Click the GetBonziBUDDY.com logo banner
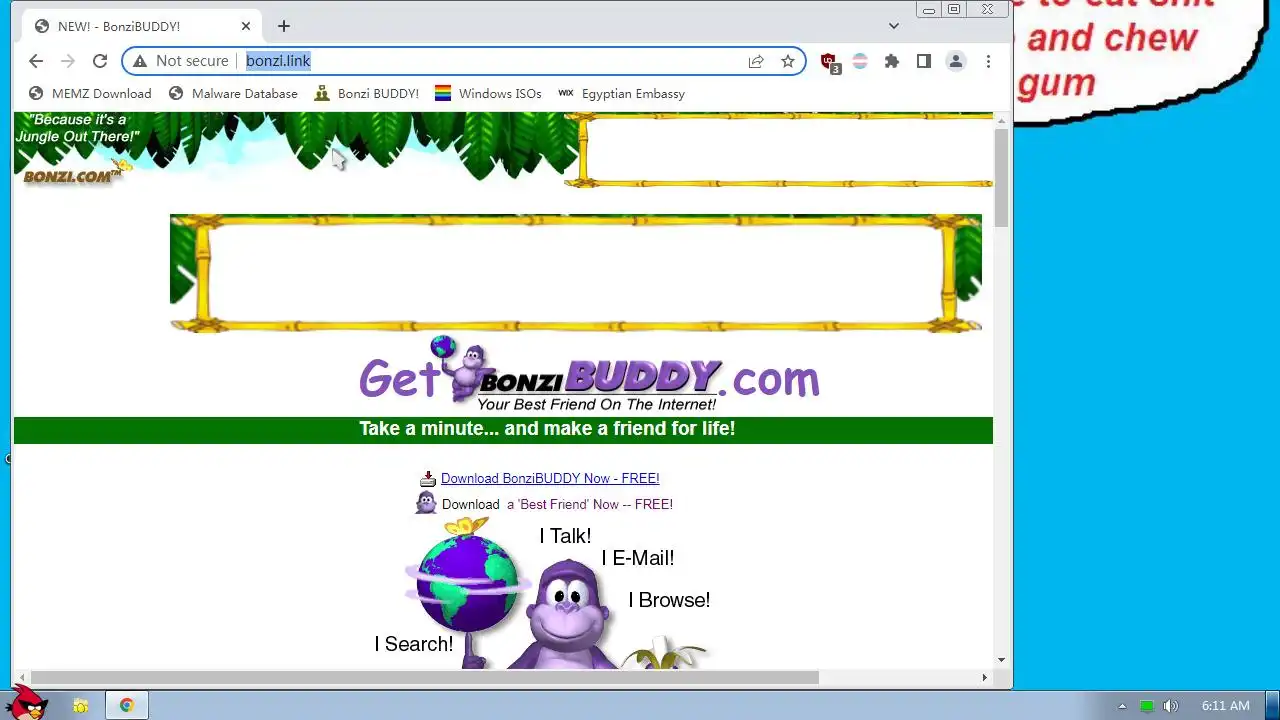The height and width of the screenshot is (720, 1280). click(x=589, y=375)
